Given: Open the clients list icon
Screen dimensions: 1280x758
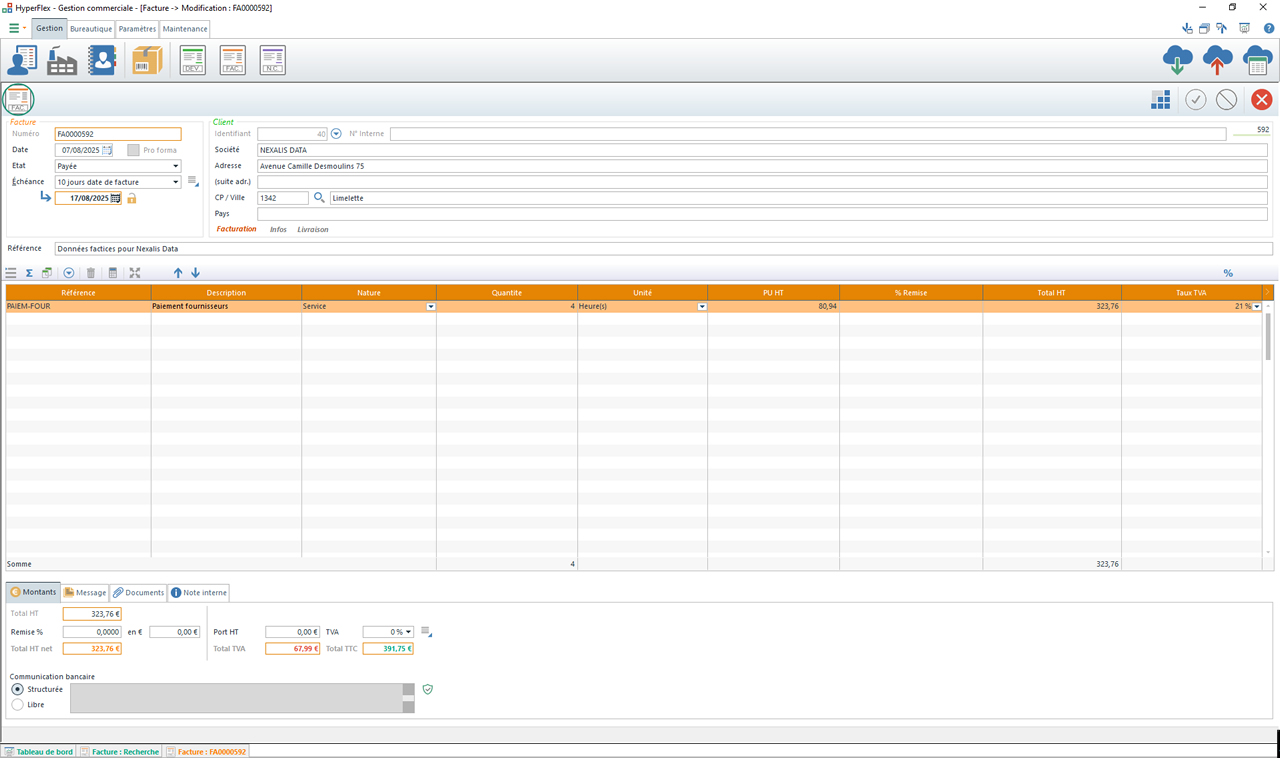Looking at the screenshot, I should (22, 61).
